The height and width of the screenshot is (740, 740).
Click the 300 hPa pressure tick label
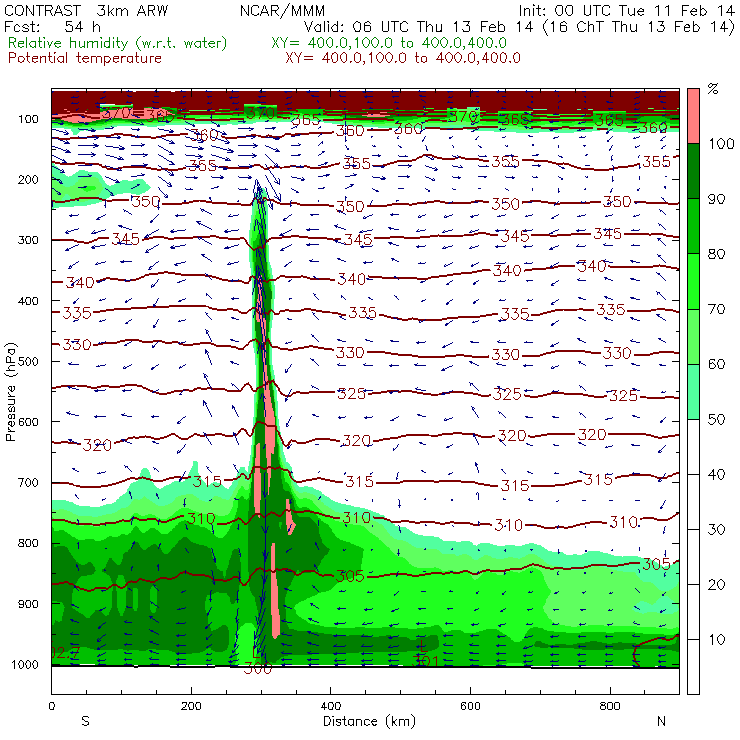pyautogui.click(x=28, y=240)
